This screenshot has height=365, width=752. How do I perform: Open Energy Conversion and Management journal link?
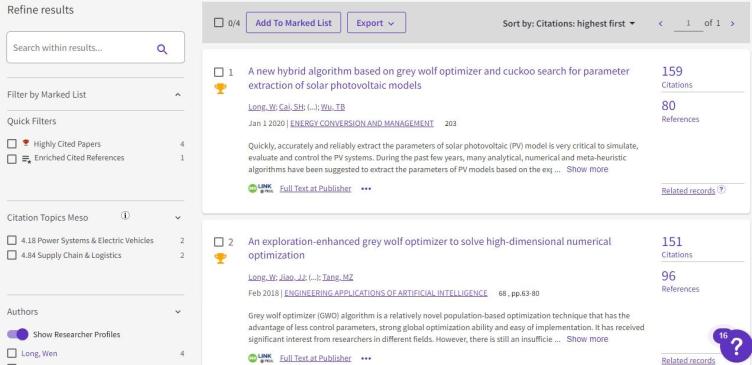[x=362, y=123]
